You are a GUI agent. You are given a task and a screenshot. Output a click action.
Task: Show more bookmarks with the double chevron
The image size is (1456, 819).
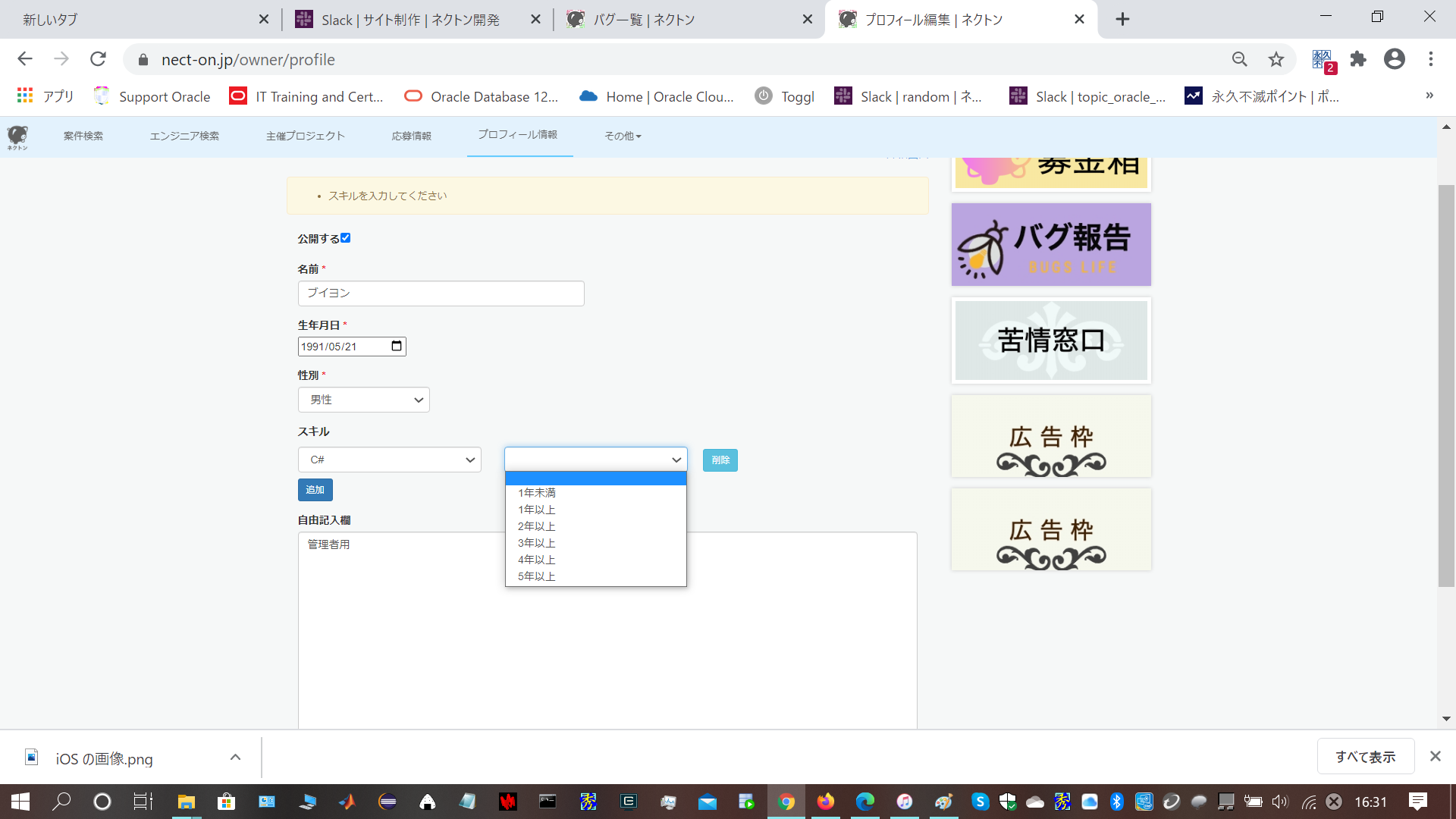click(x=1429, y=96)
